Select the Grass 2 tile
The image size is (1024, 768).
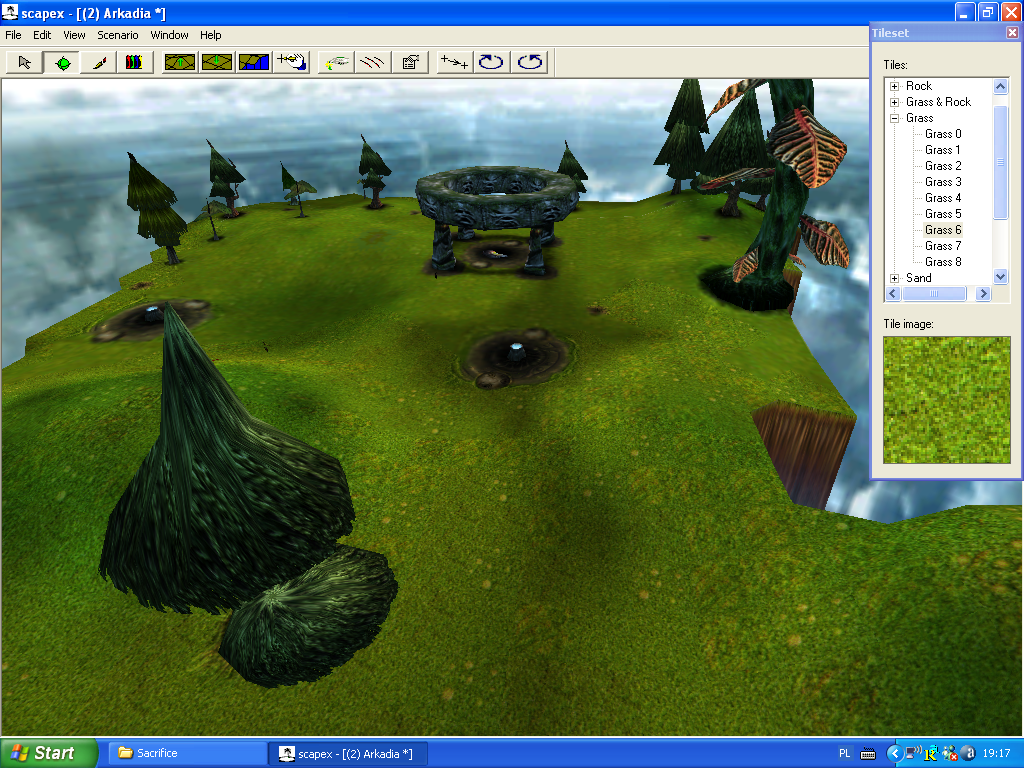click(943, 166)
